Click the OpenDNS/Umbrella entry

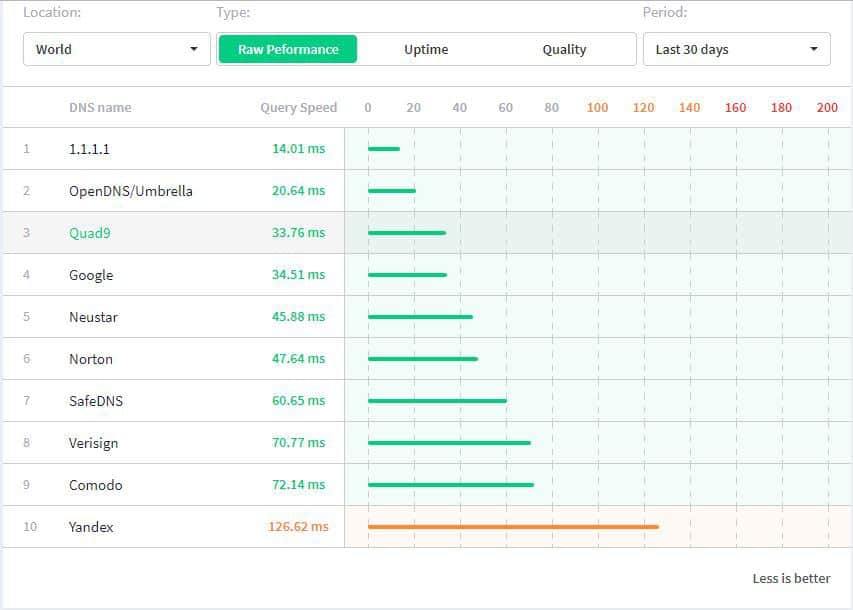pos(130,191)
